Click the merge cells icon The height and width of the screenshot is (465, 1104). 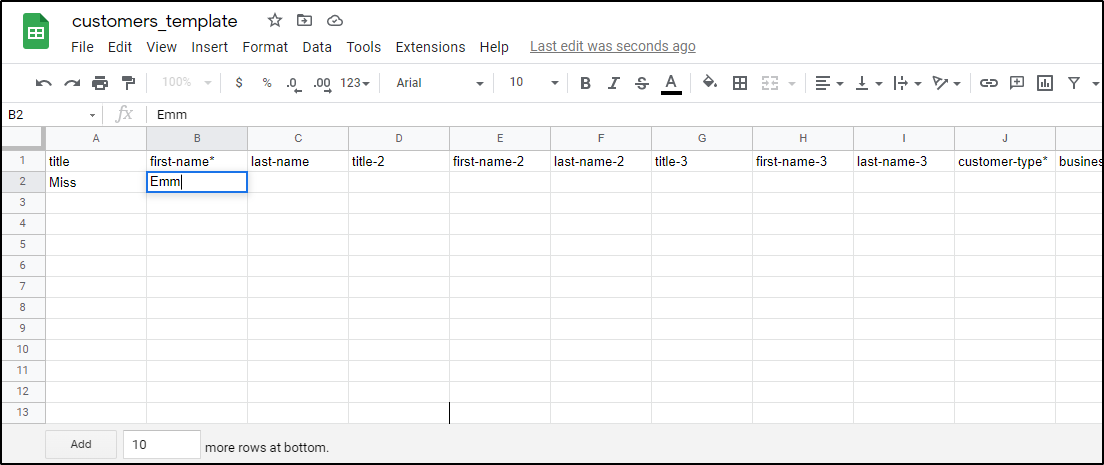click(770, 83)
